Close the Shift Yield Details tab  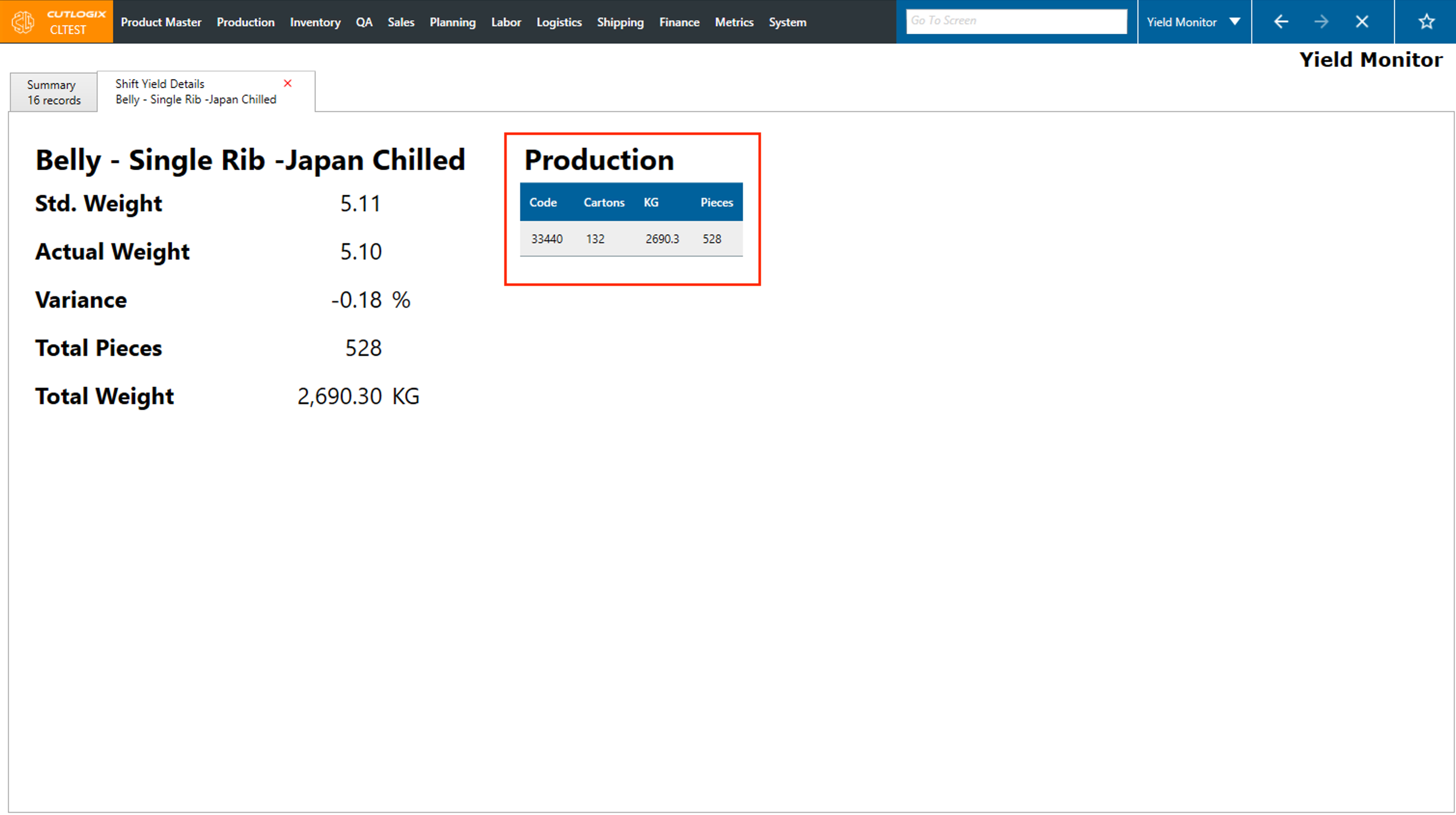288,83
